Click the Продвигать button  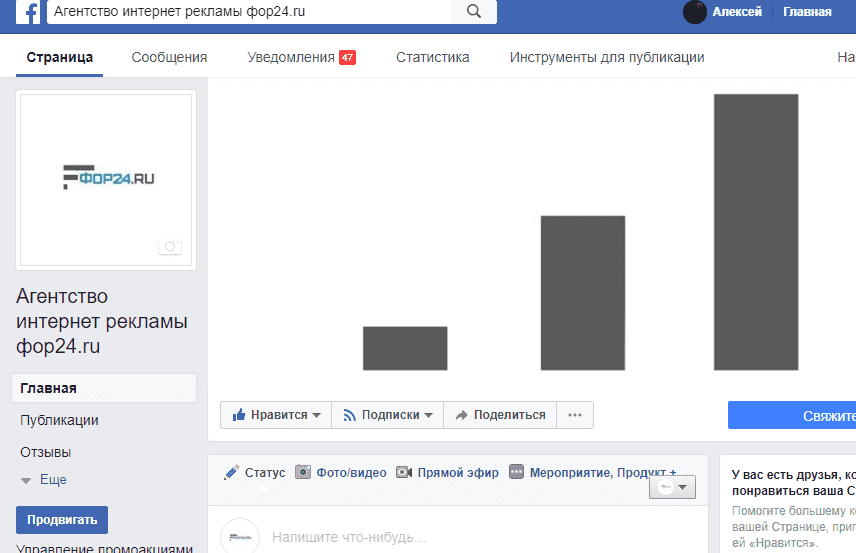62,520
